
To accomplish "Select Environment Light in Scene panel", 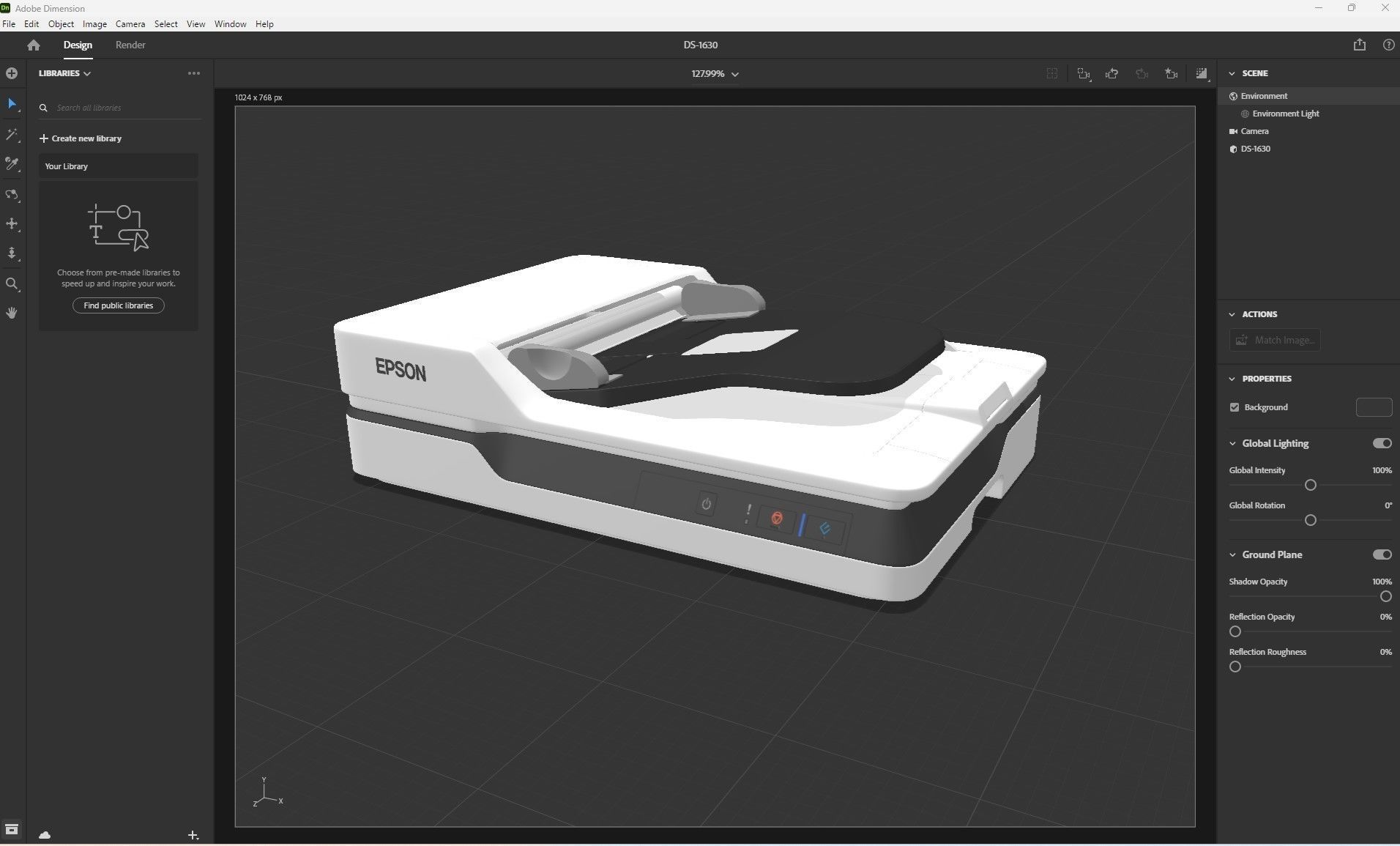I will pyautogui.click(x=1308, y=114).
